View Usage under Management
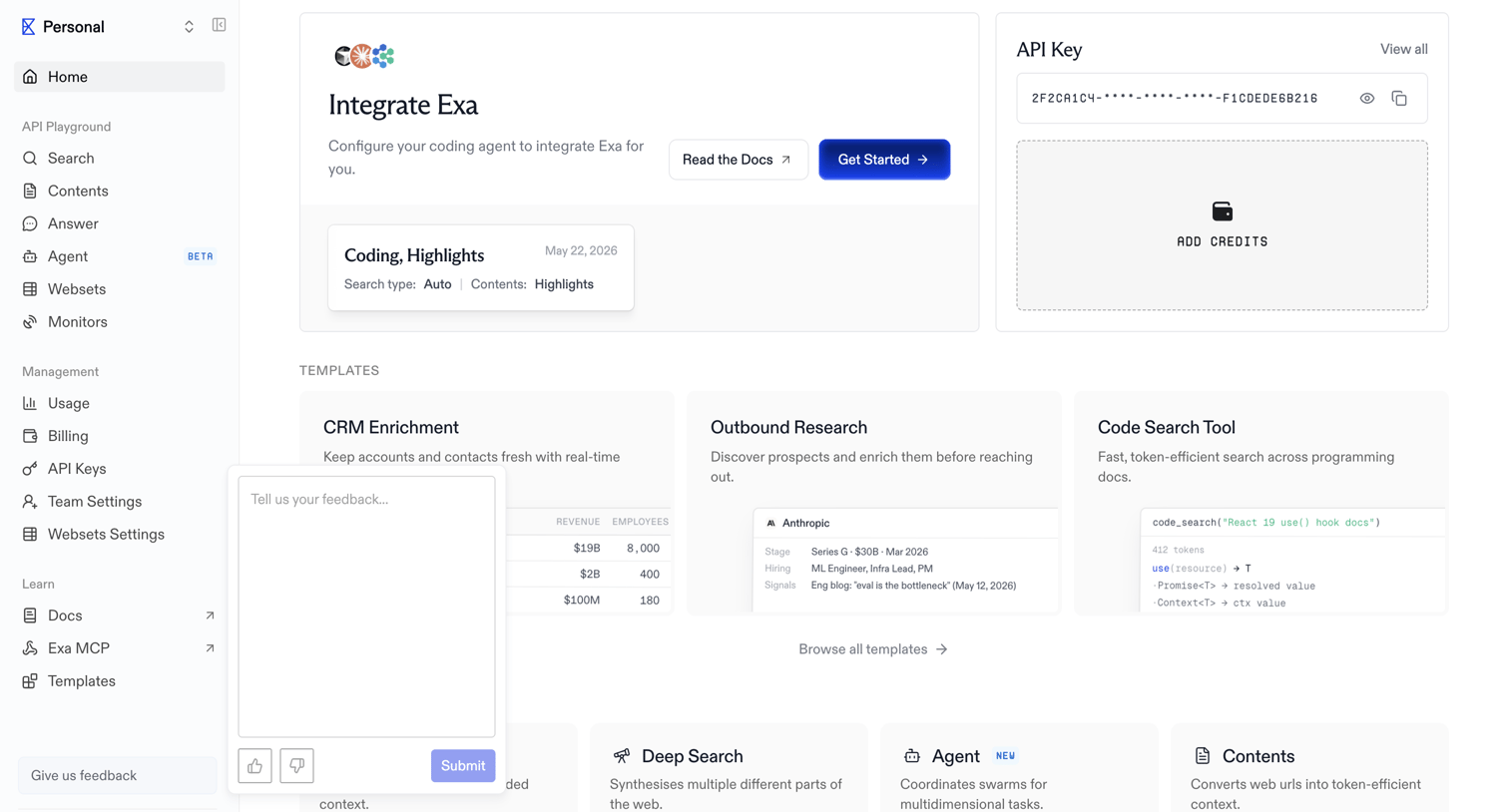The width and height of the screenshot is (1509, 812). coord(119,404)
